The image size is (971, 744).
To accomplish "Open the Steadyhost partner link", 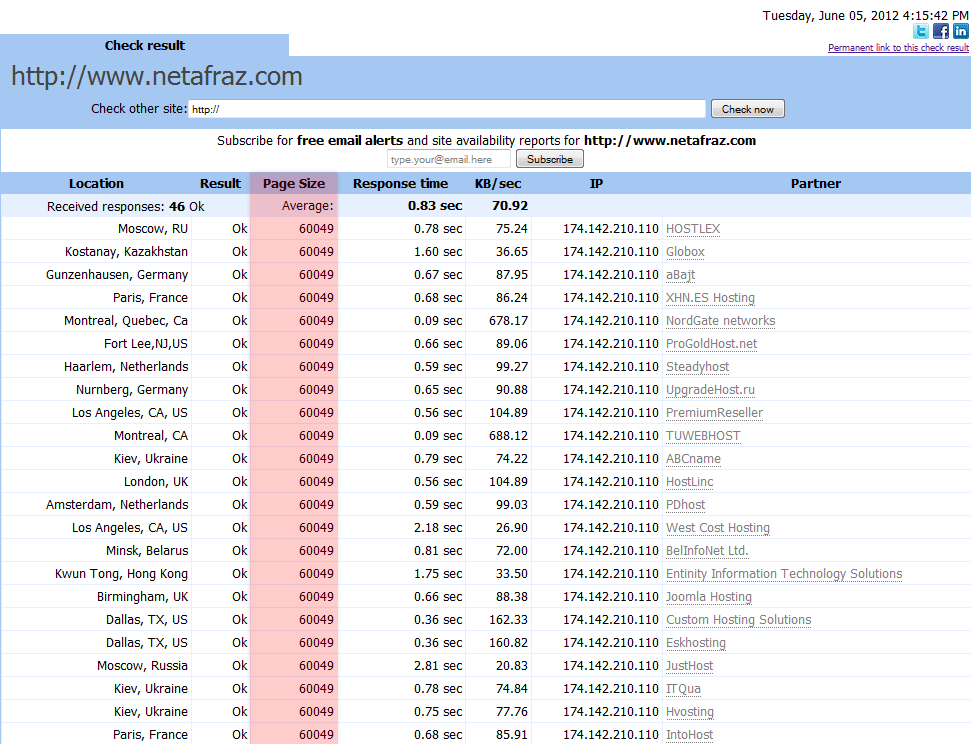I will tap(697, 367).
